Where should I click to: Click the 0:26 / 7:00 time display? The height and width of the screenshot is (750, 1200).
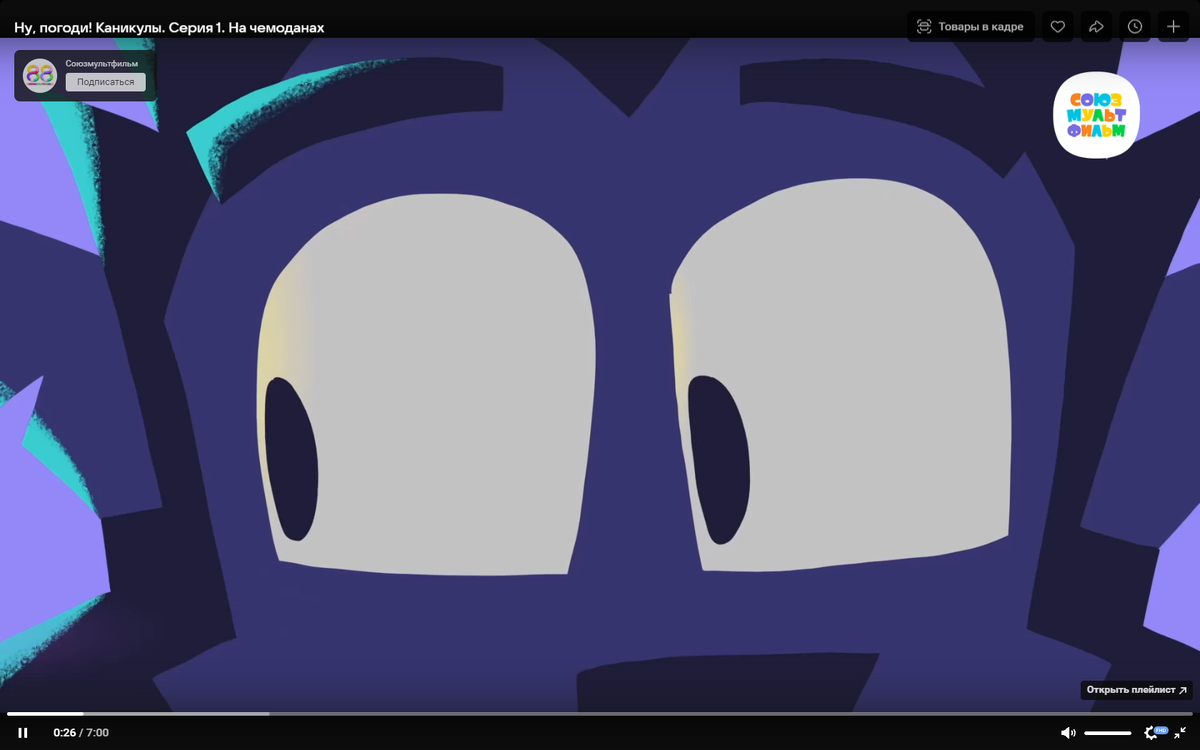pyautogui.click(x=81, y=733)
